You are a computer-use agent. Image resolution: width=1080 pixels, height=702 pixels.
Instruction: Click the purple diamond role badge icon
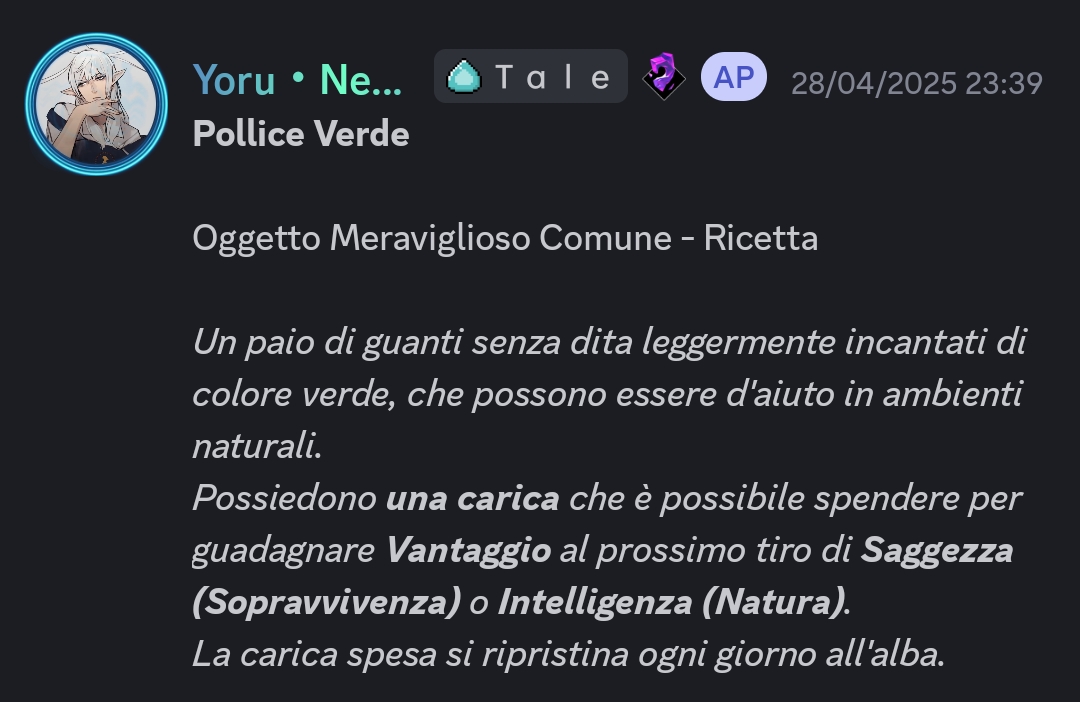(x=663, y=76)
